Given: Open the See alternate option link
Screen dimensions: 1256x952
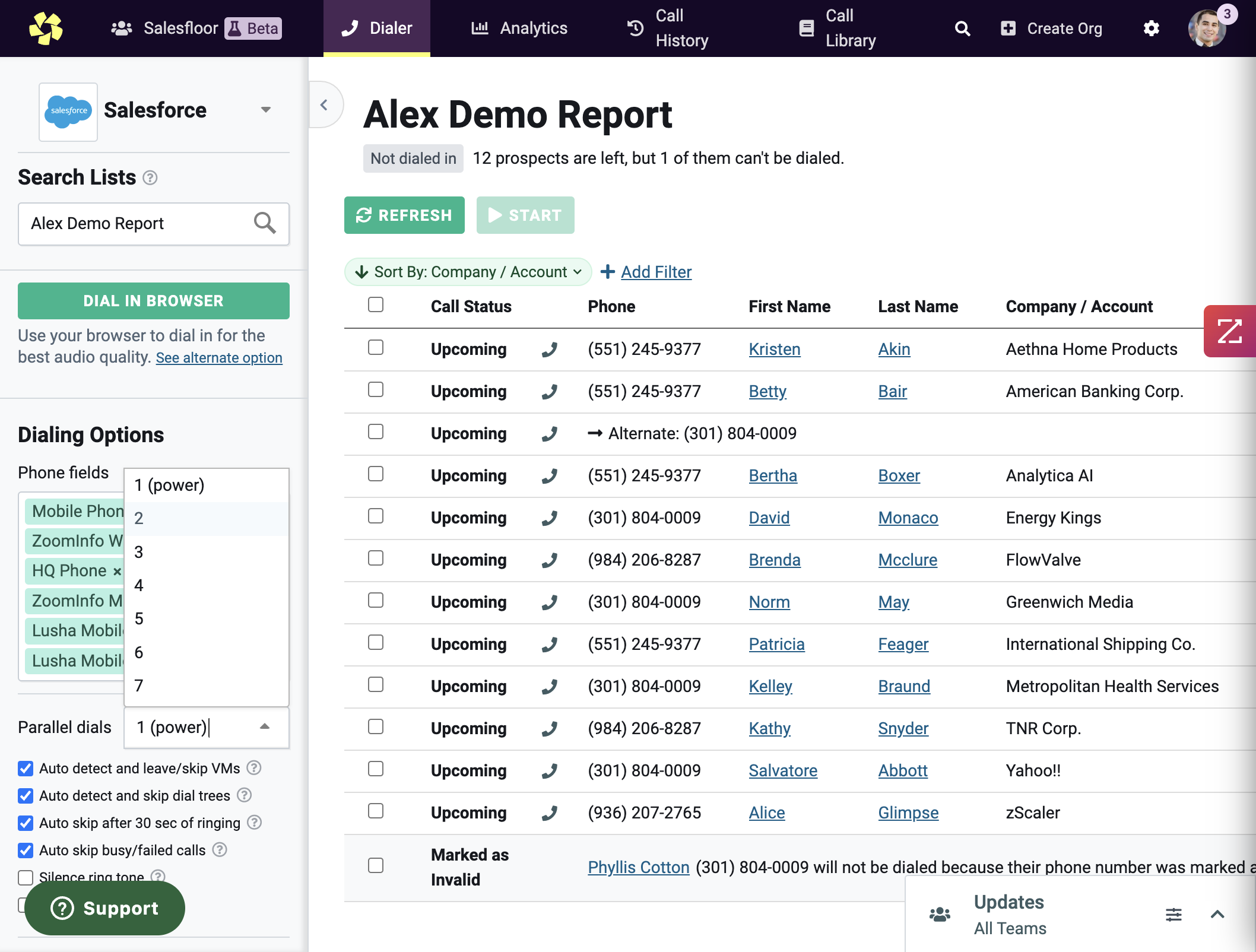Looking at the screenshot, I should [219, 358].
